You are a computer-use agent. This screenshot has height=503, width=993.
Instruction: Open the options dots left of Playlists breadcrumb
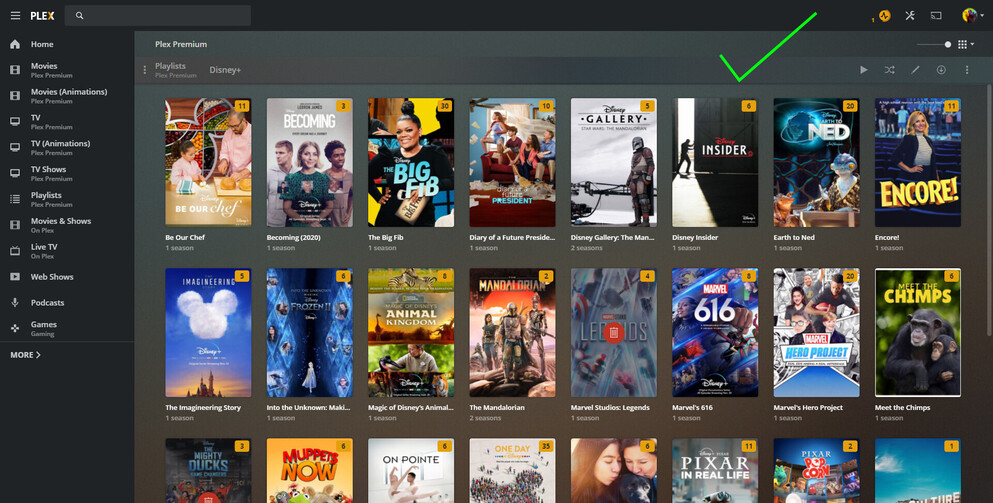point(145,70)
